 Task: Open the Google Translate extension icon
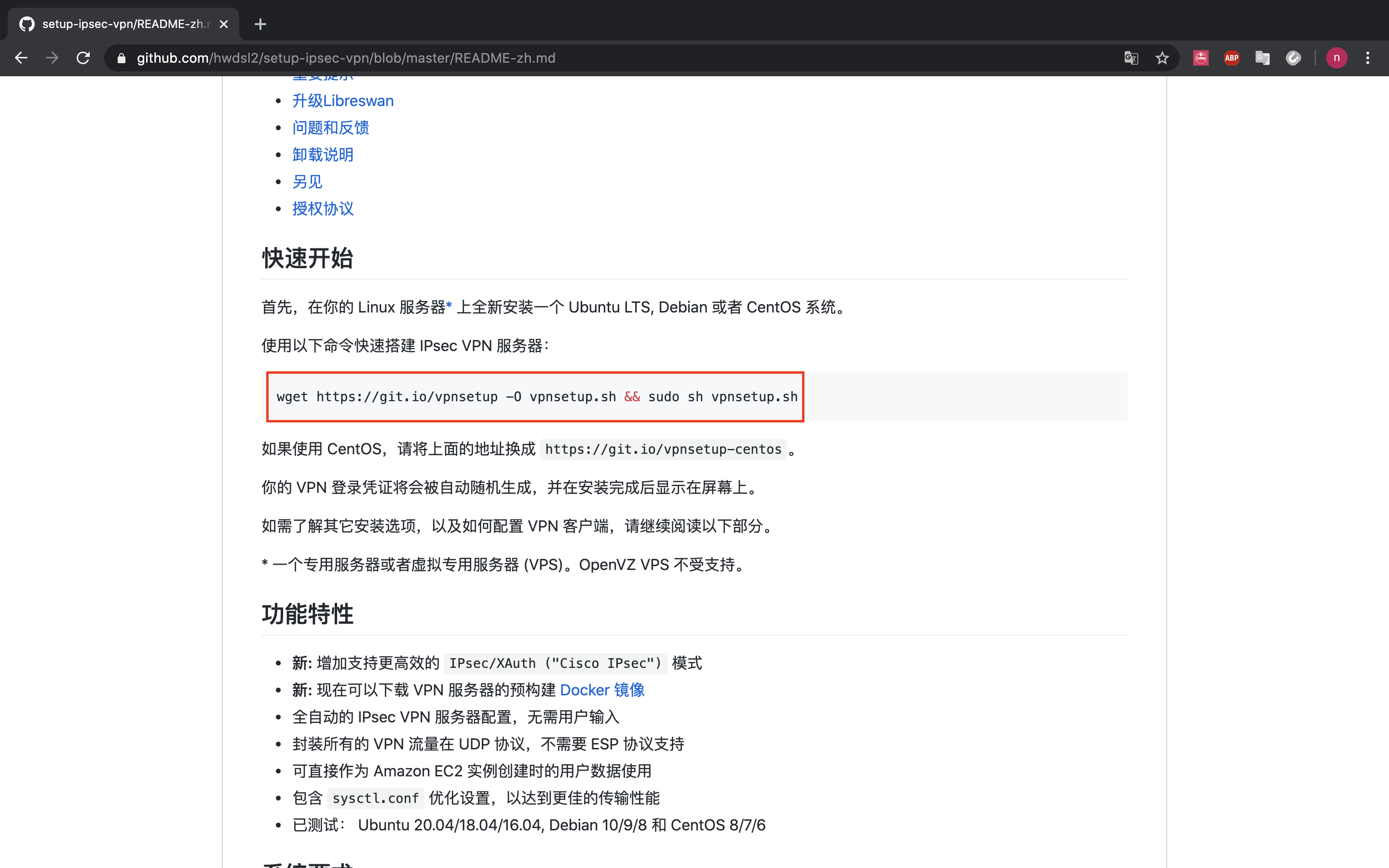pyautogui.click(x=1262, y=58)
